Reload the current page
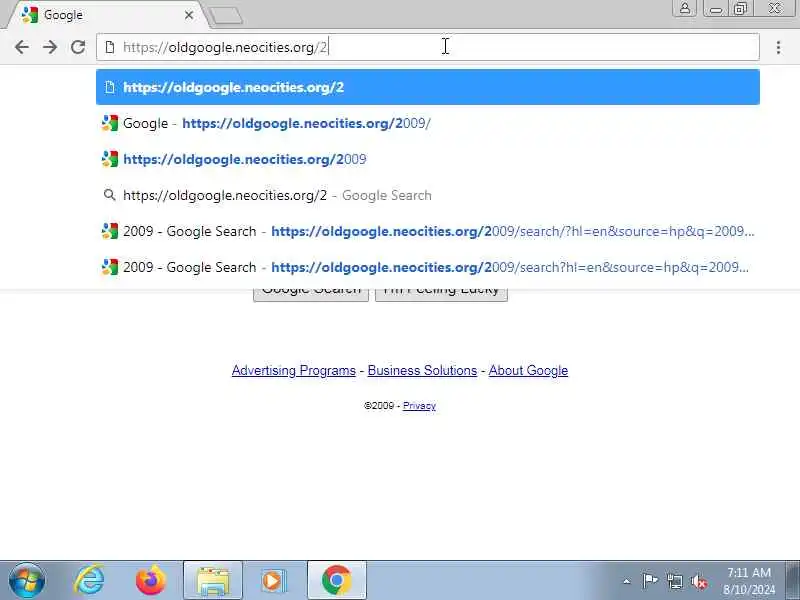 click(78, 47)
